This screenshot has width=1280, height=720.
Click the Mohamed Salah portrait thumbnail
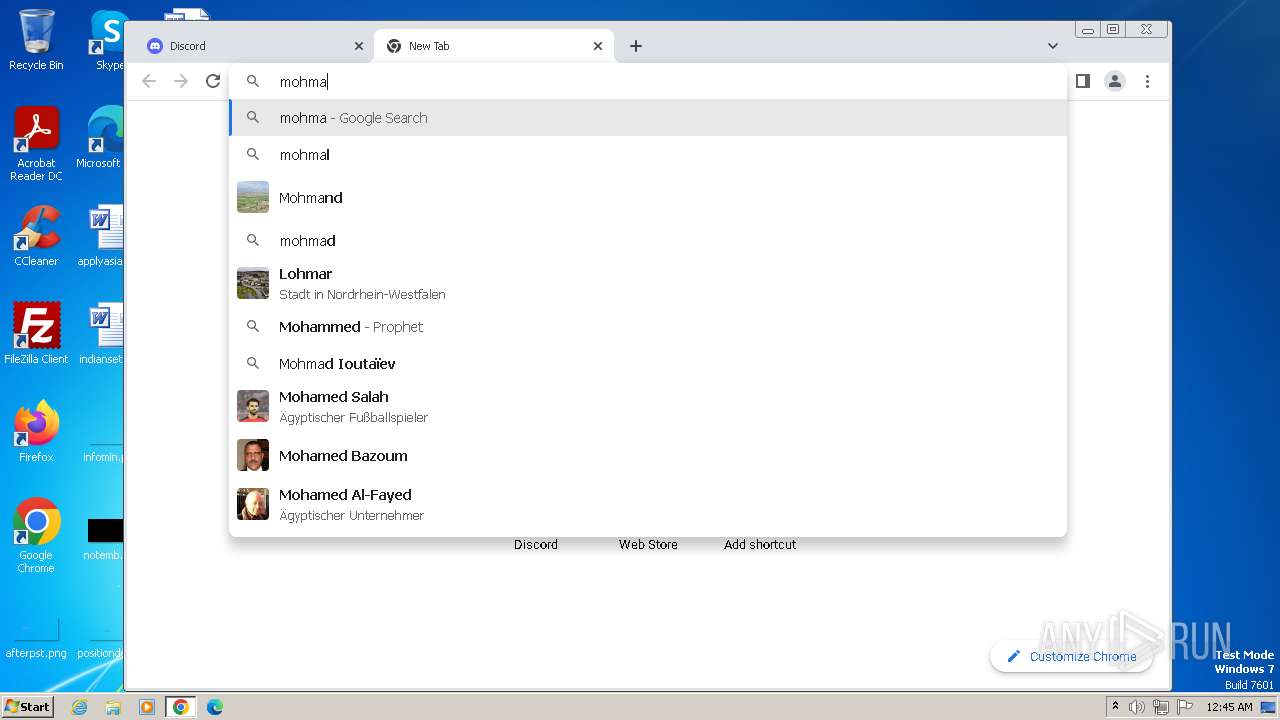click(253, 406)
